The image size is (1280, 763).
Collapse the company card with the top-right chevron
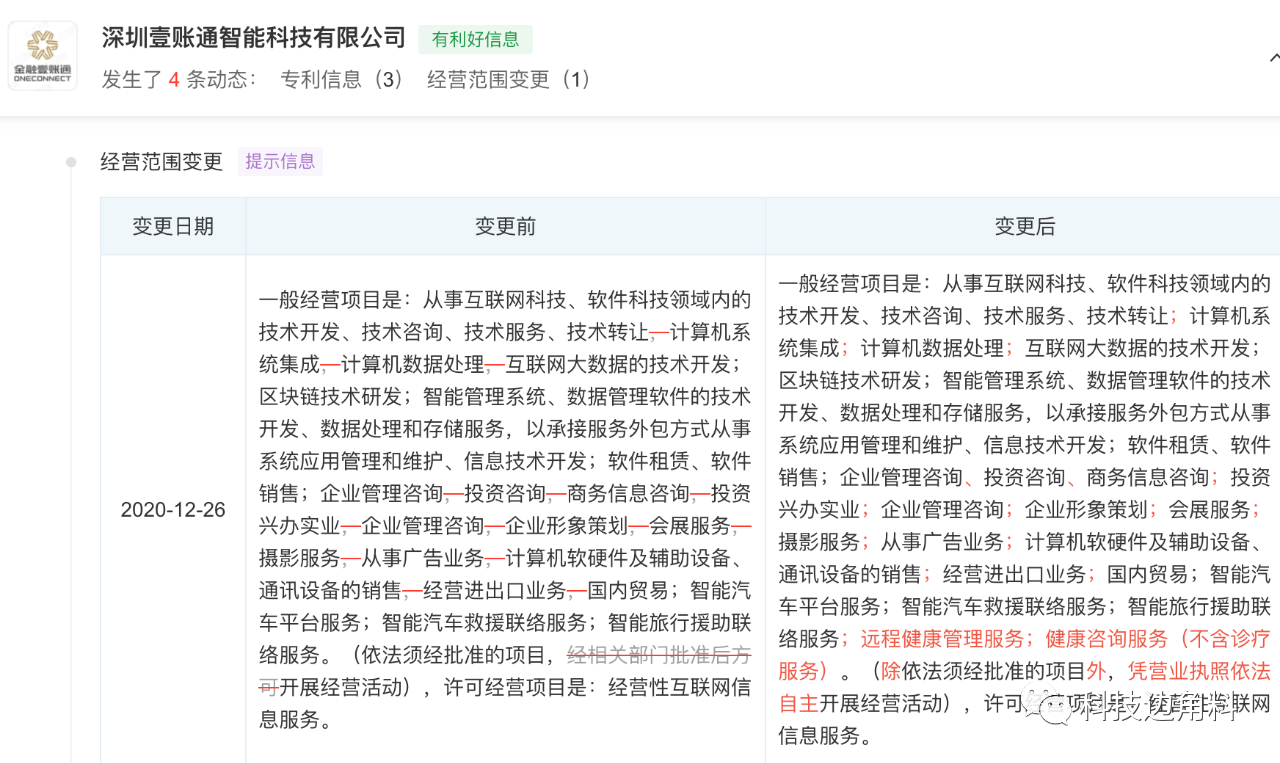pos(1275,57)
